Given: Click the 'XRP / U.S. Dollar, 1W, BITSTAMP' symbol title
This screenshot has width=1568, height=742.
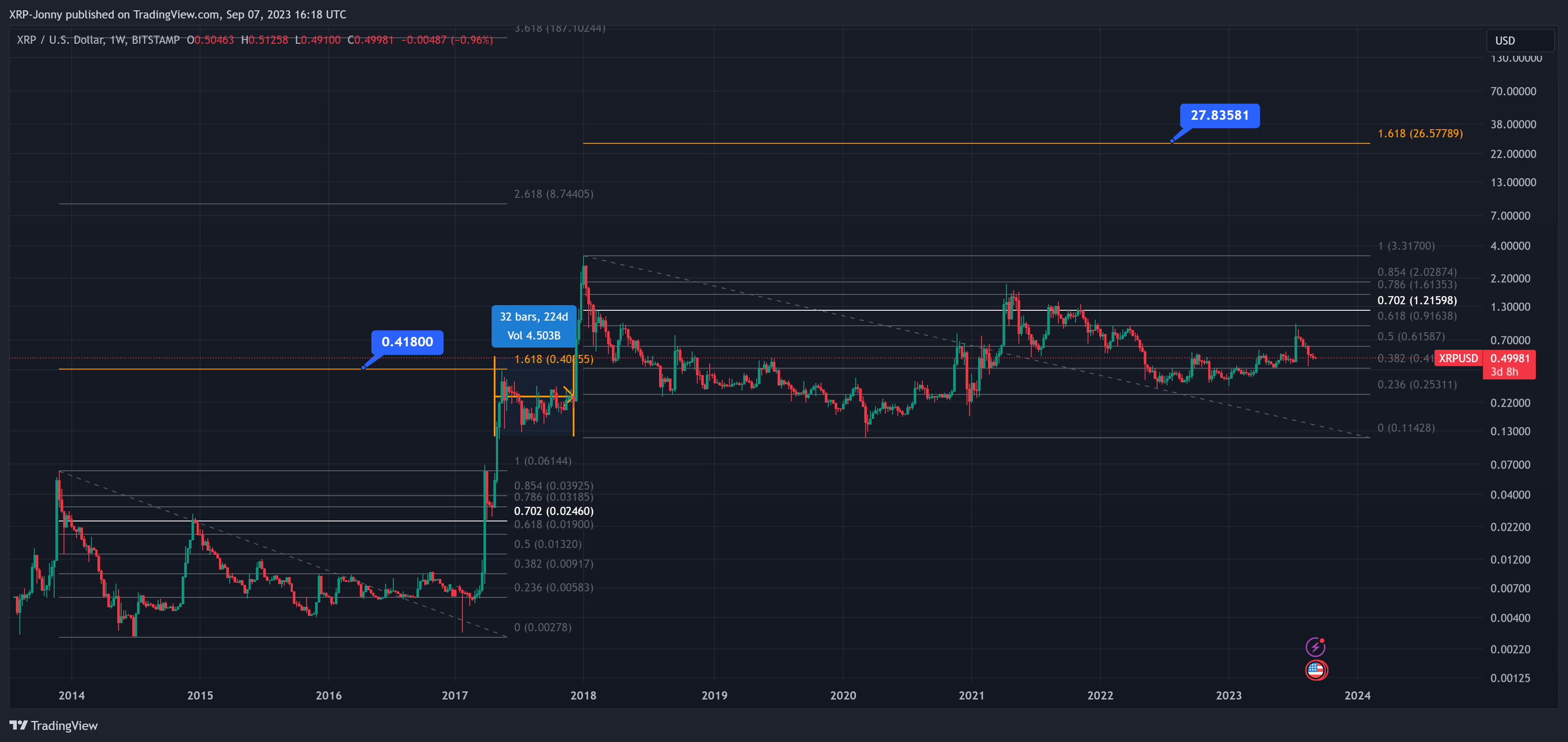Looking at the screenshot, I should tap(98, 39).
